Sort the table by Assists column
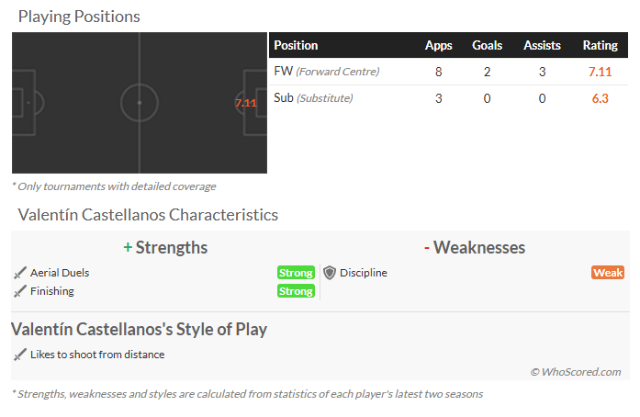The height and width of the screenshot is (417, 640). tap(541, 46)
